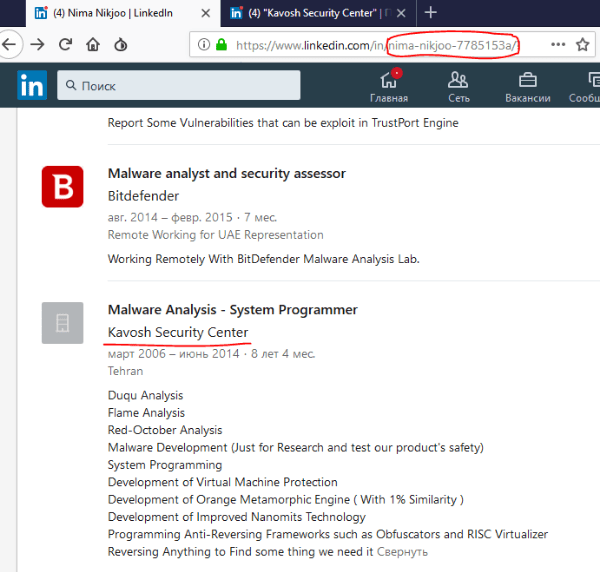Open the browser home page icon
Screen dimensions: 600x572
tap(93, 45)
